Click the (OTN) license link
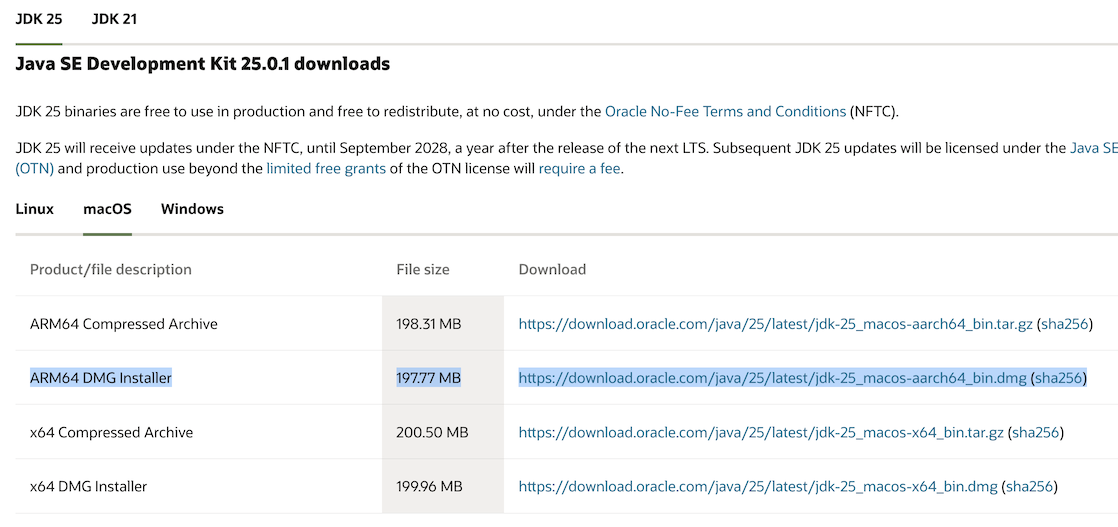The height and width of the screenshot is (527, 1118). pos(35,169)
